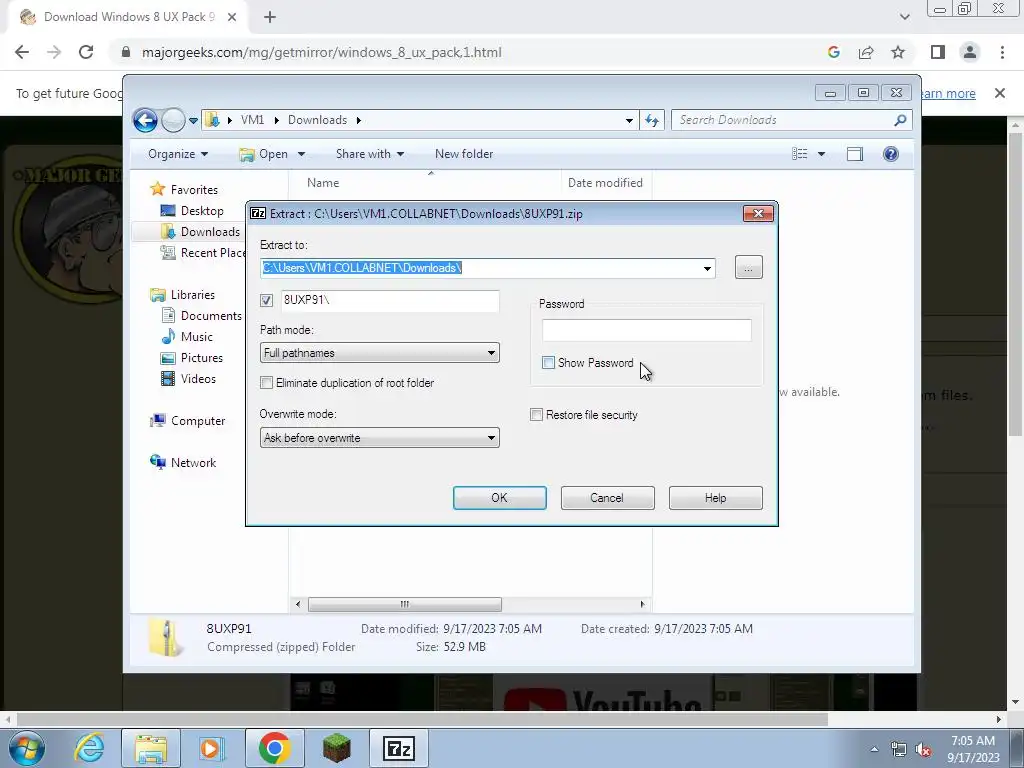Open Minecraft from the taskbar
Viewport: 1024px width, 768px height.
point(336,748)
